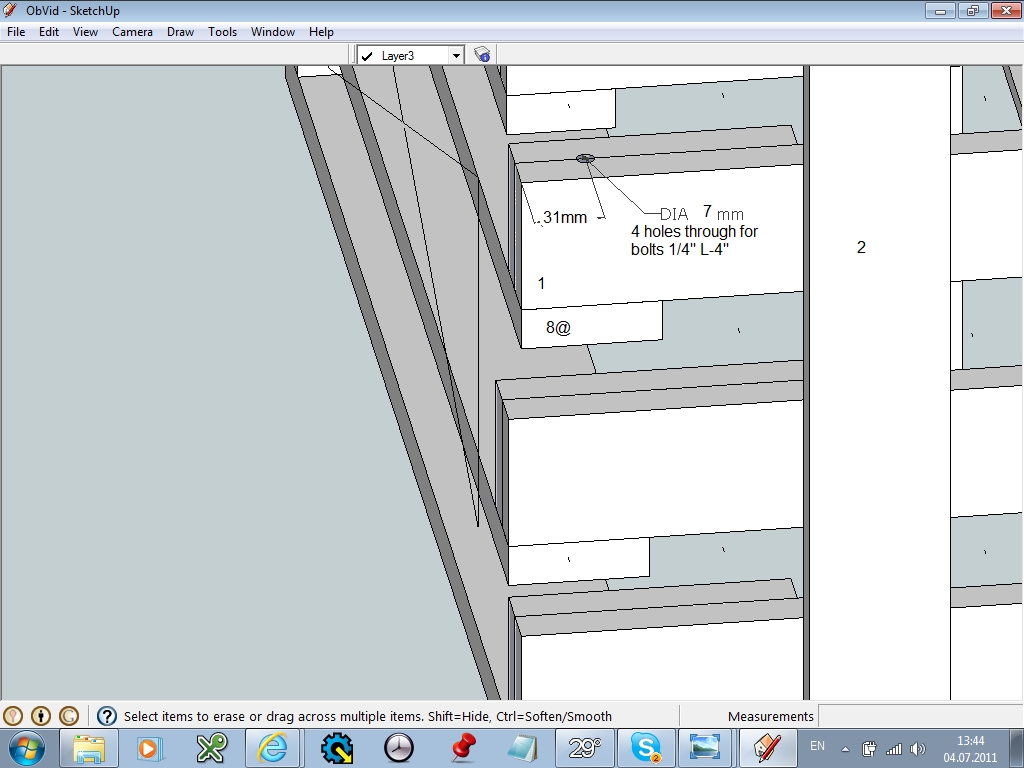Switch to Skype in the taskbar
This screenshot has width=1024, height=768.
[x=646, y=748]
